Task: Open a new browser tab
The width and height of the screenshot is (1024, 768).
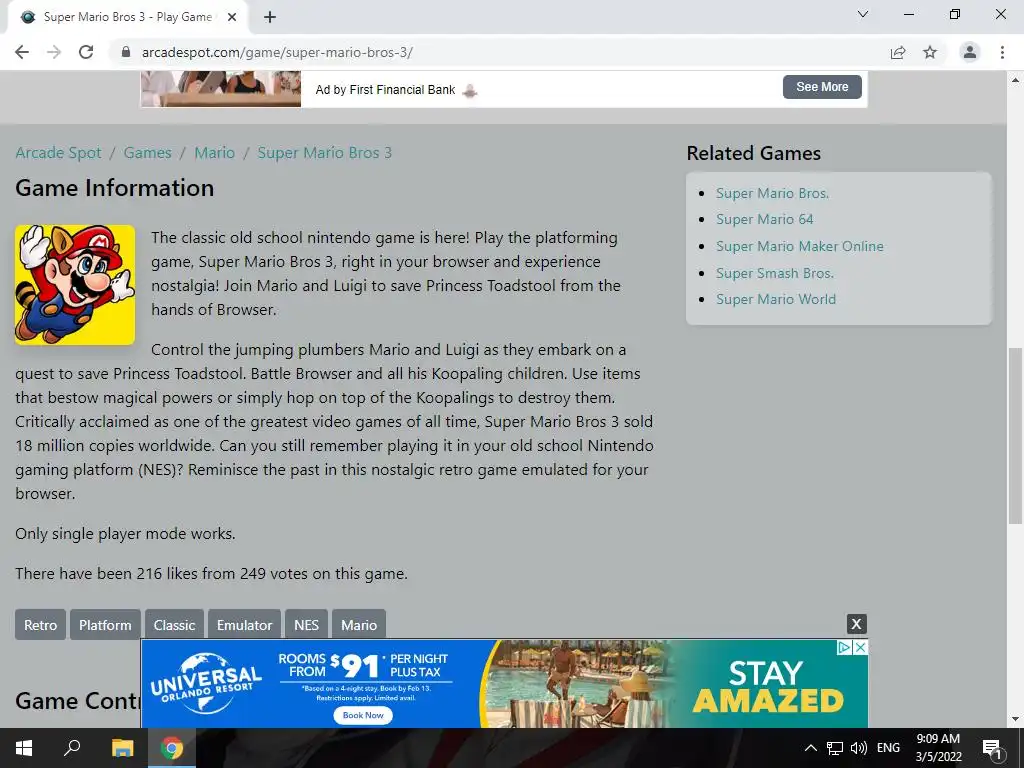Action: [270, 18]
